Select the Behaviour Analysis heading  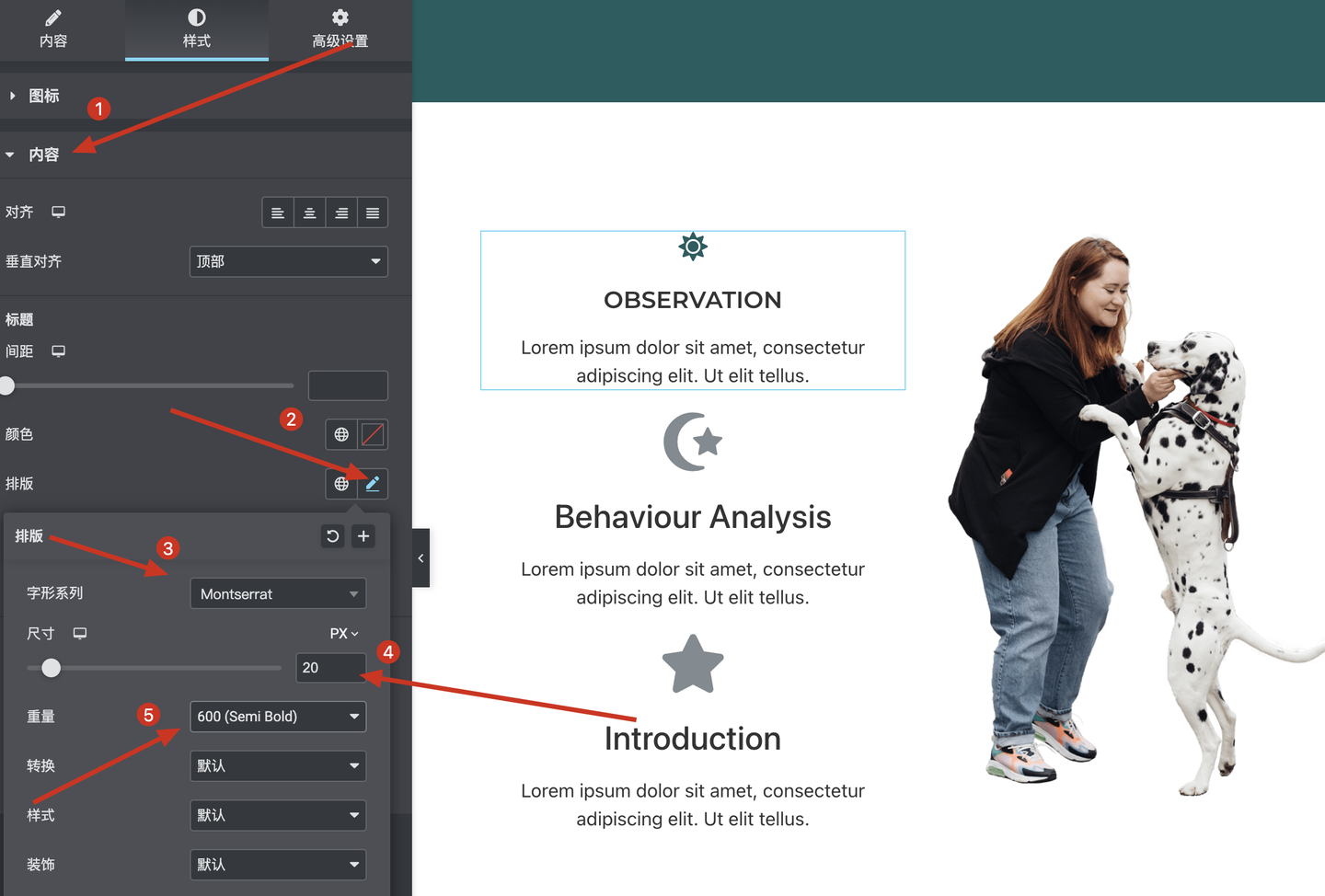(693, 517)
